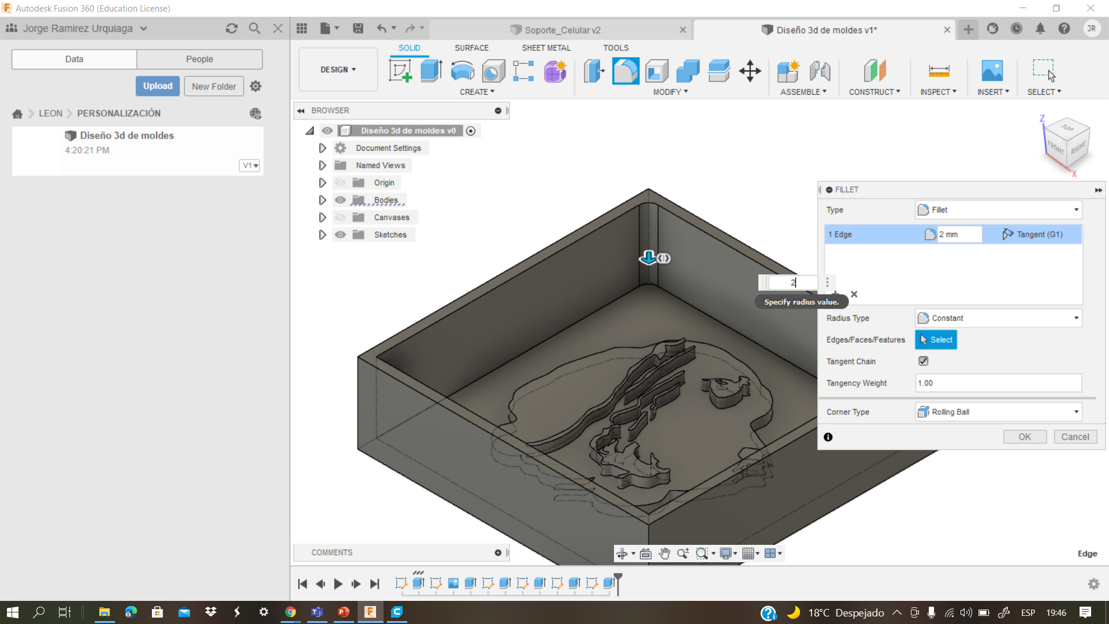Open the Radius Type dropdown

998,318
